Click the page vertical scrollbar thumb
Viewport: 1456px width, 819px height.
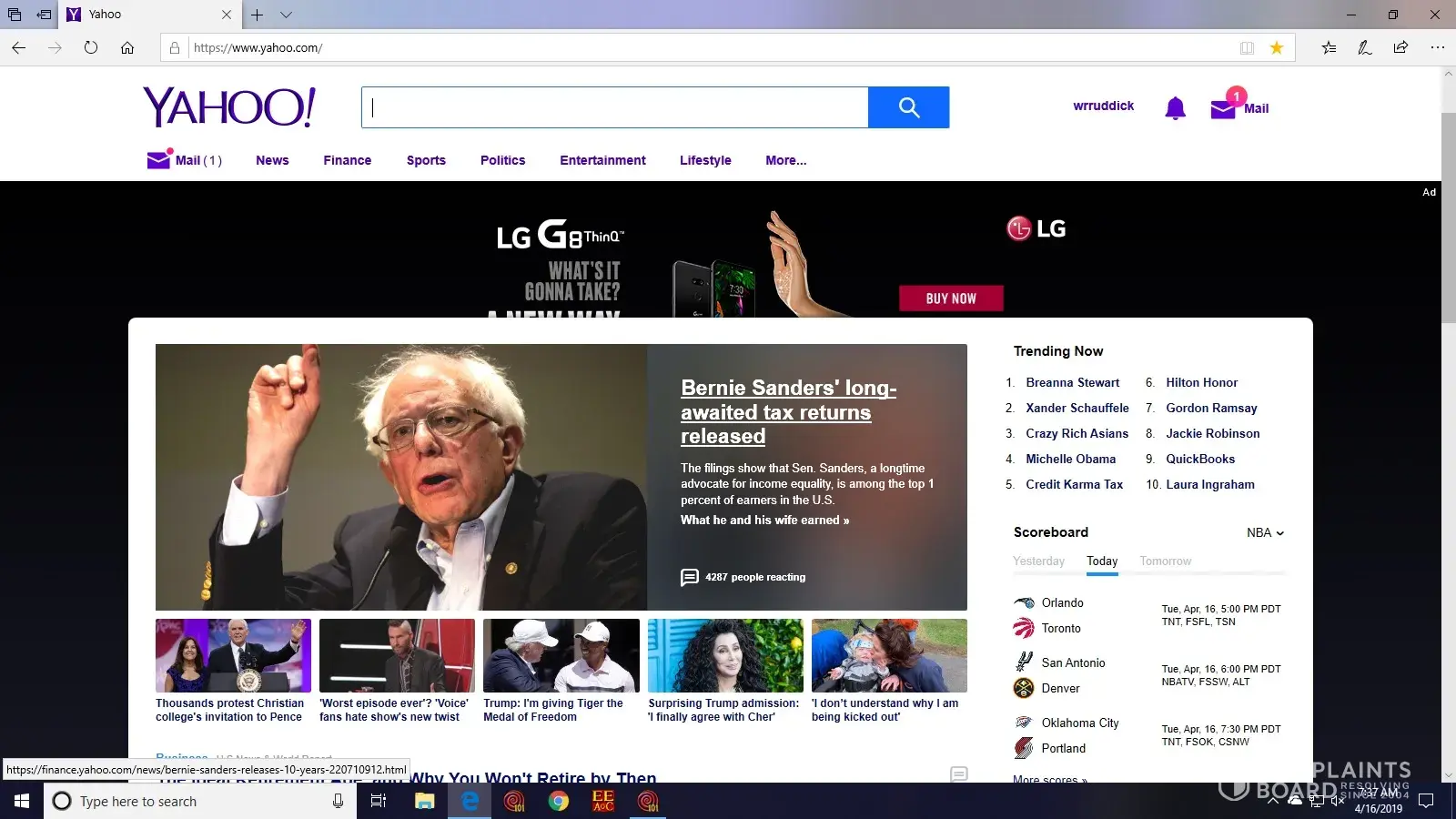coord(1448,218)
